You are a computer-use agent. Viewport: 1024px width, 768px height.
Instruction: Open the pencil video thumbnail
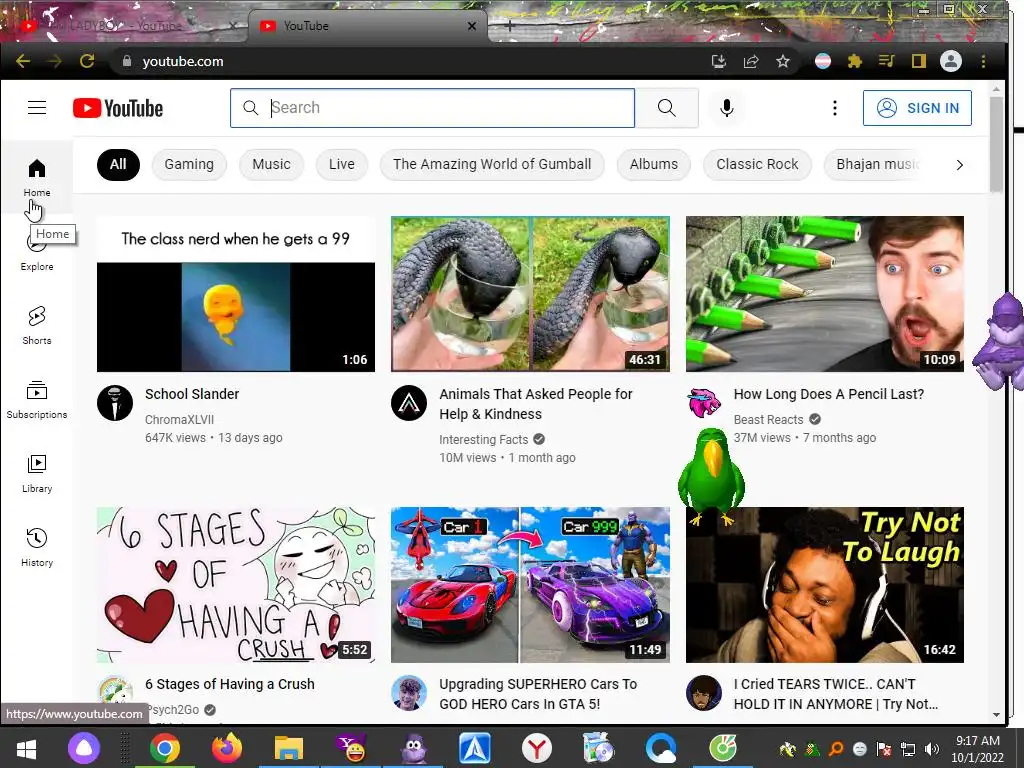pyautogui.click(x=825, y=294)
